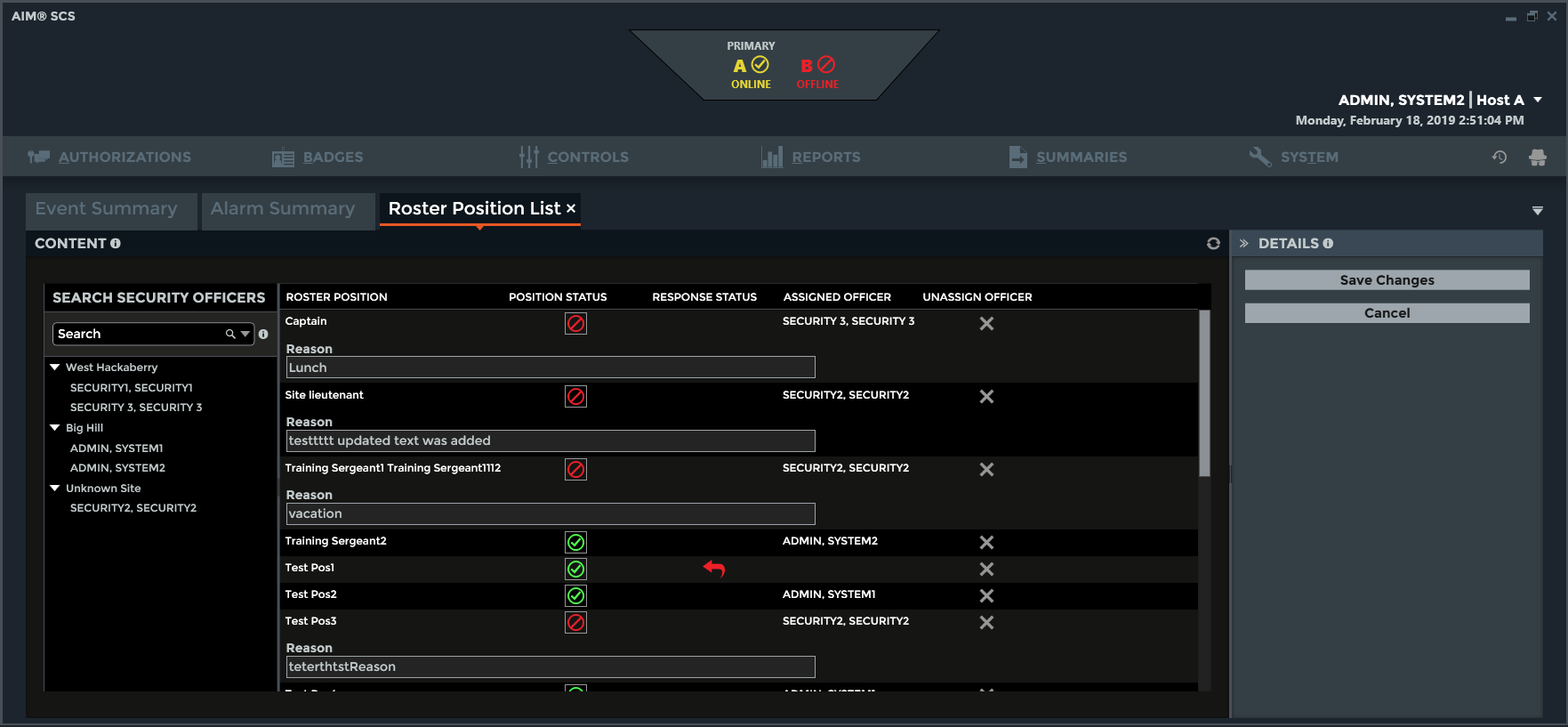Open the user account dropdown next to Host A
This screenshot has width=1568, height=727.
point(1538,100)
